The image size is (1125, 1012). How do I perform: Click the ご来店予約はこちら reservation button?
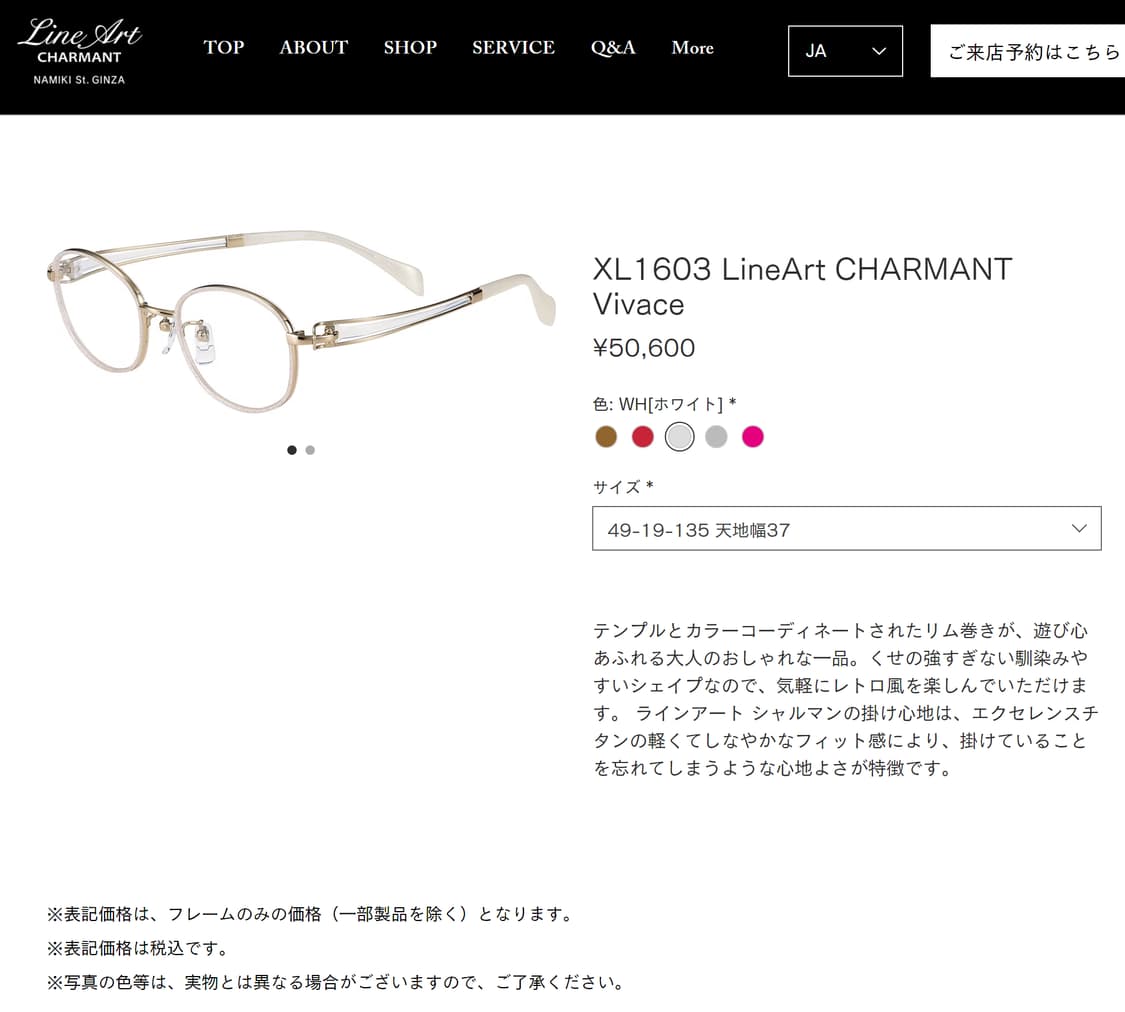pos(1027,52)
